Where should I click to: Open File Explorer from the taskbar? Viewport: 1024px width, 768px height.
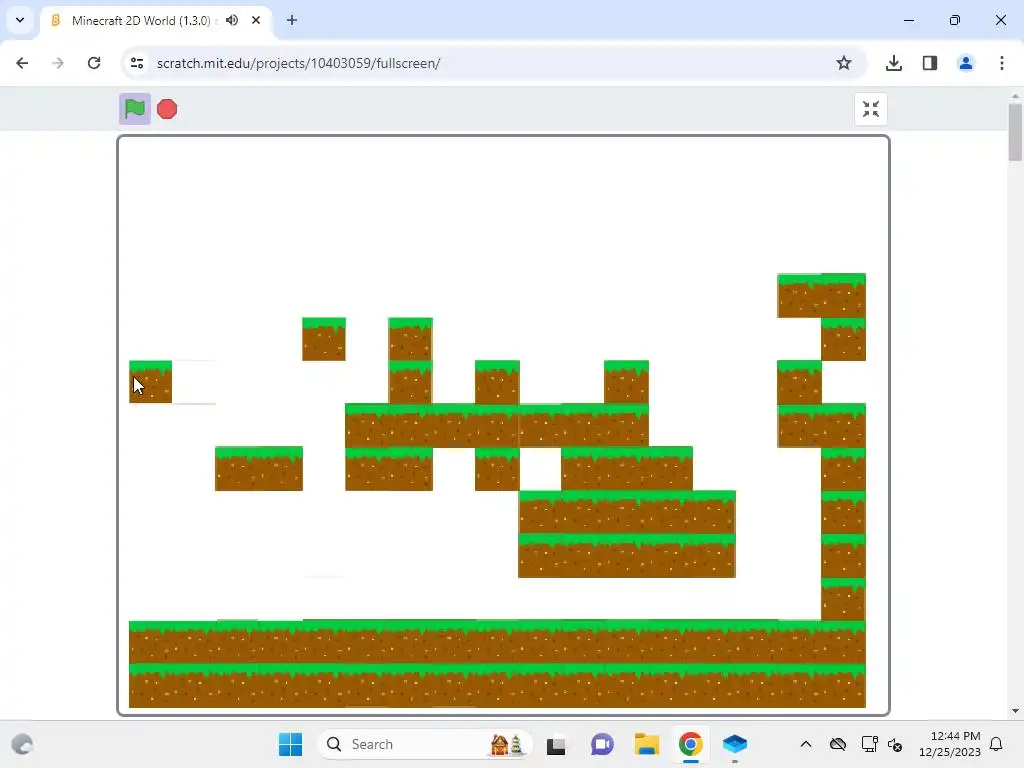pyautogui.click(x=647, y=744)
